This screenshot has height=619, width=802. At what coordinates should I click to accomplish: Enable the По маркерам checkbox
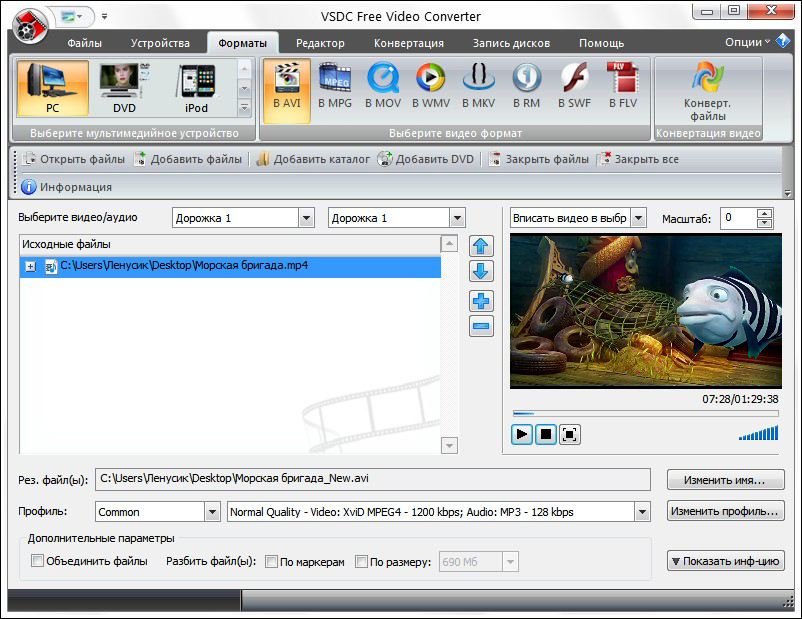pyautogui.click(x=271, y=562)
